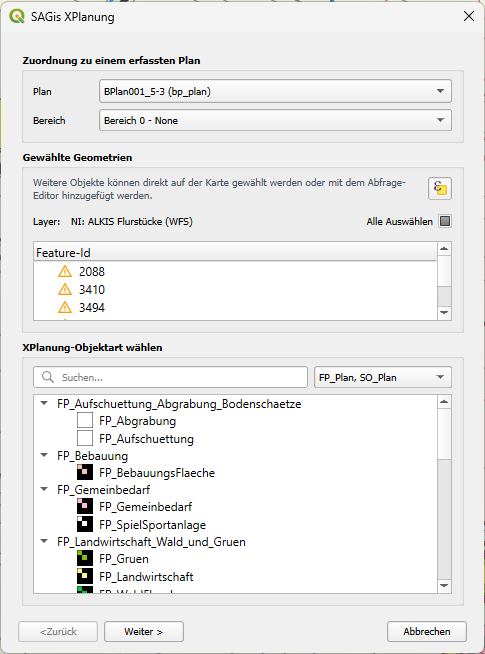
Task: Click the empty box beside FP_Abgrabung
Action: click(x=85, y=420)
